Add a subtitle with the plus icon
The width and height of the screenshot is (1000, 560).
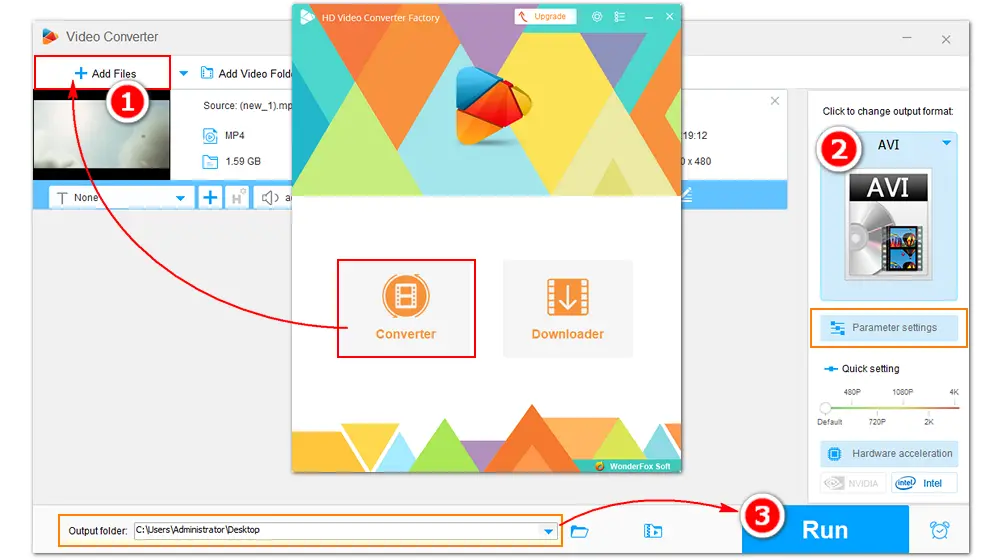click(x=210, y=198)
